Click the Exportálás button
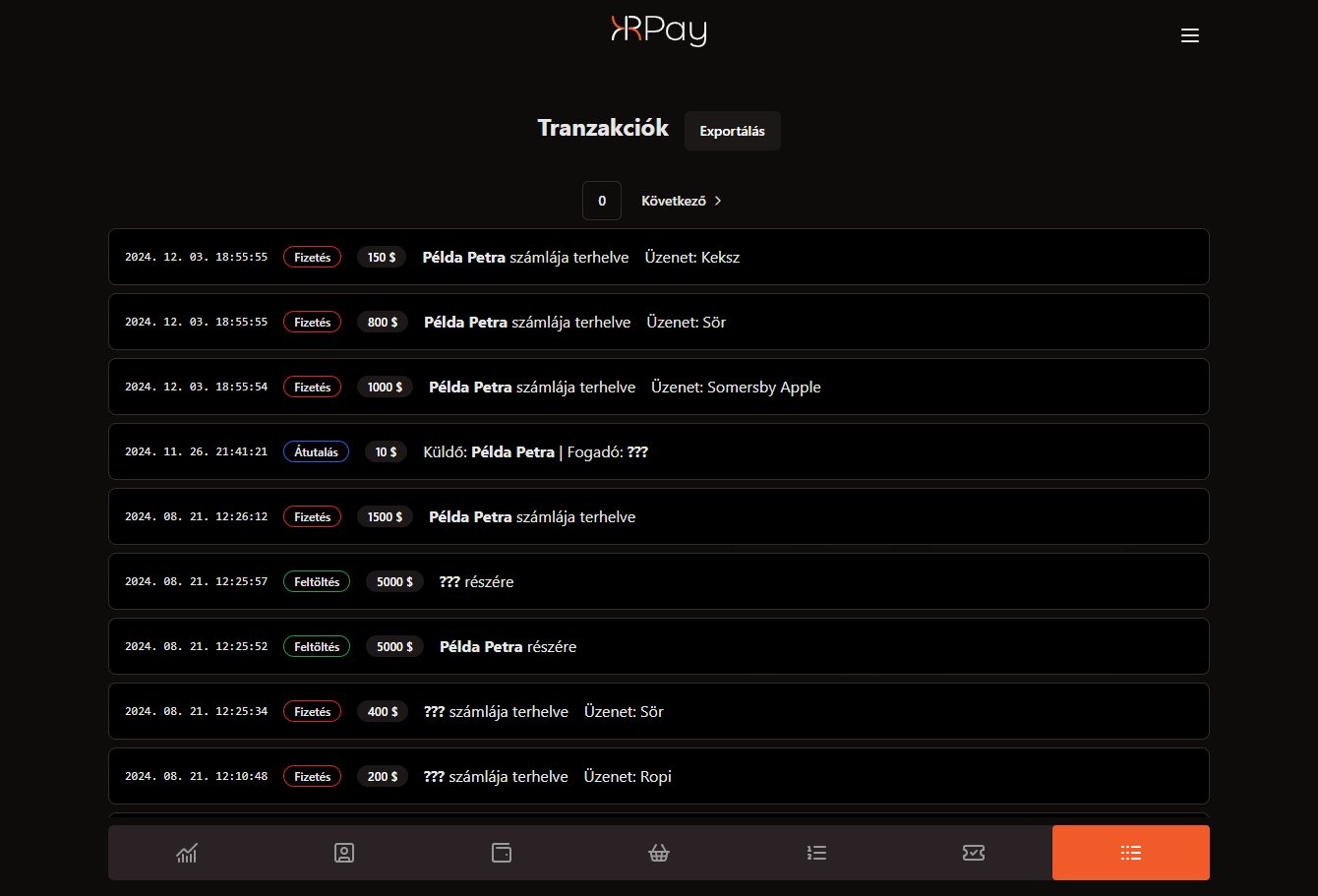The image size is (1318, 896). tap(733, 131)
